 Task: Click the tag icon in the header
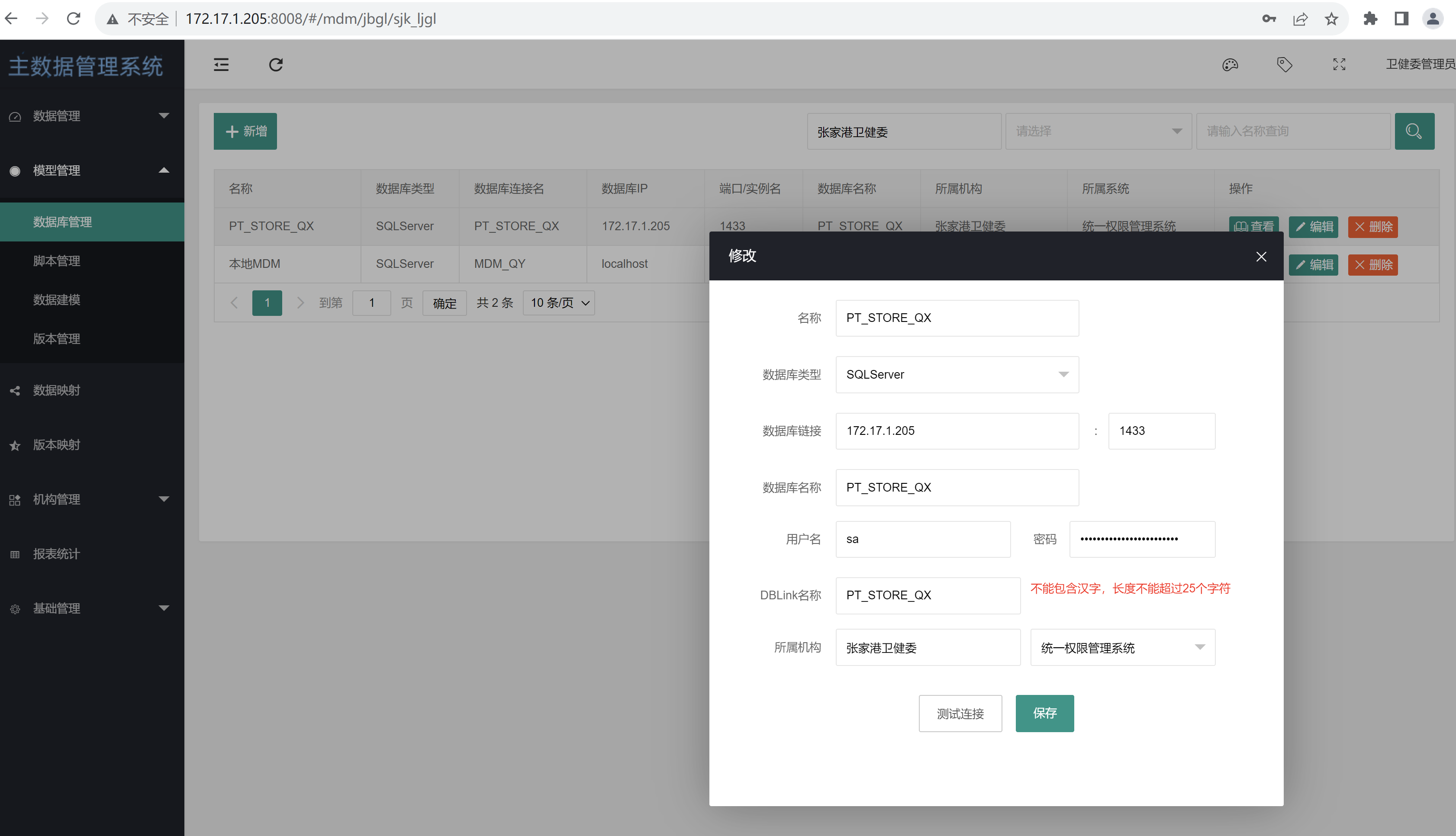tap(1284, 64)
